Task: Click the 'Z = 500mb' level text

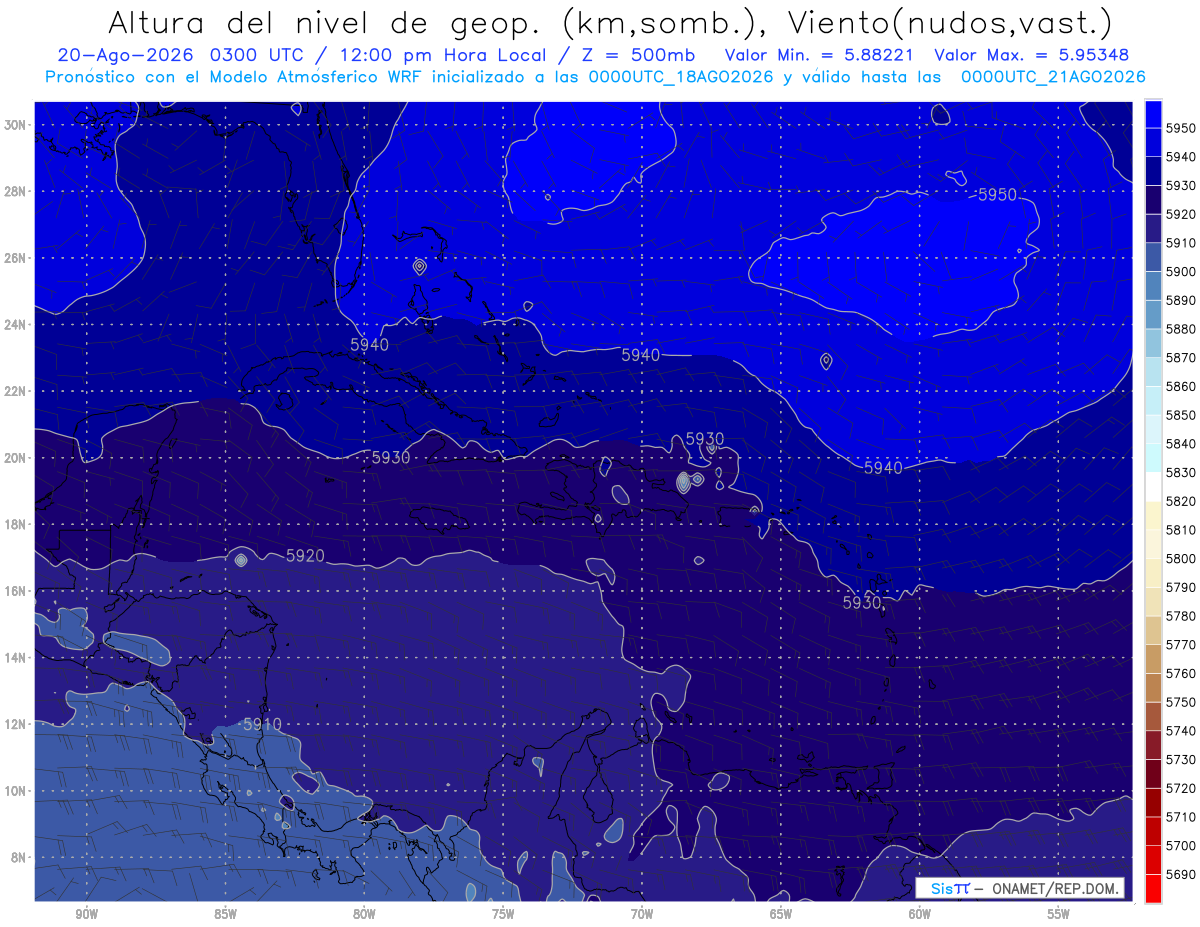Action: pyautogui.click(x=637, y=56)
